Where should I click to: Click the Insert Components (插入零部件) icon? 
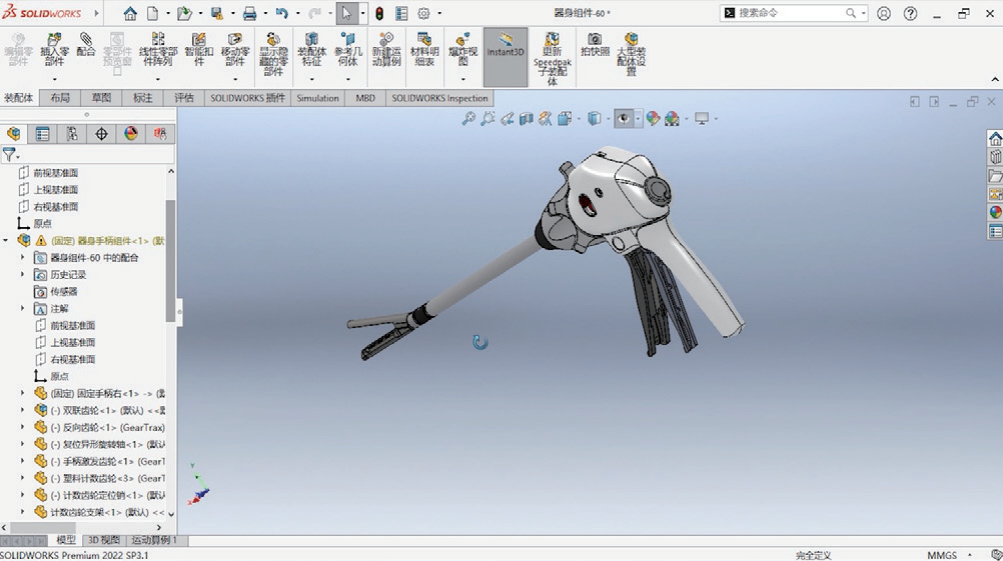tap(54, 40)
